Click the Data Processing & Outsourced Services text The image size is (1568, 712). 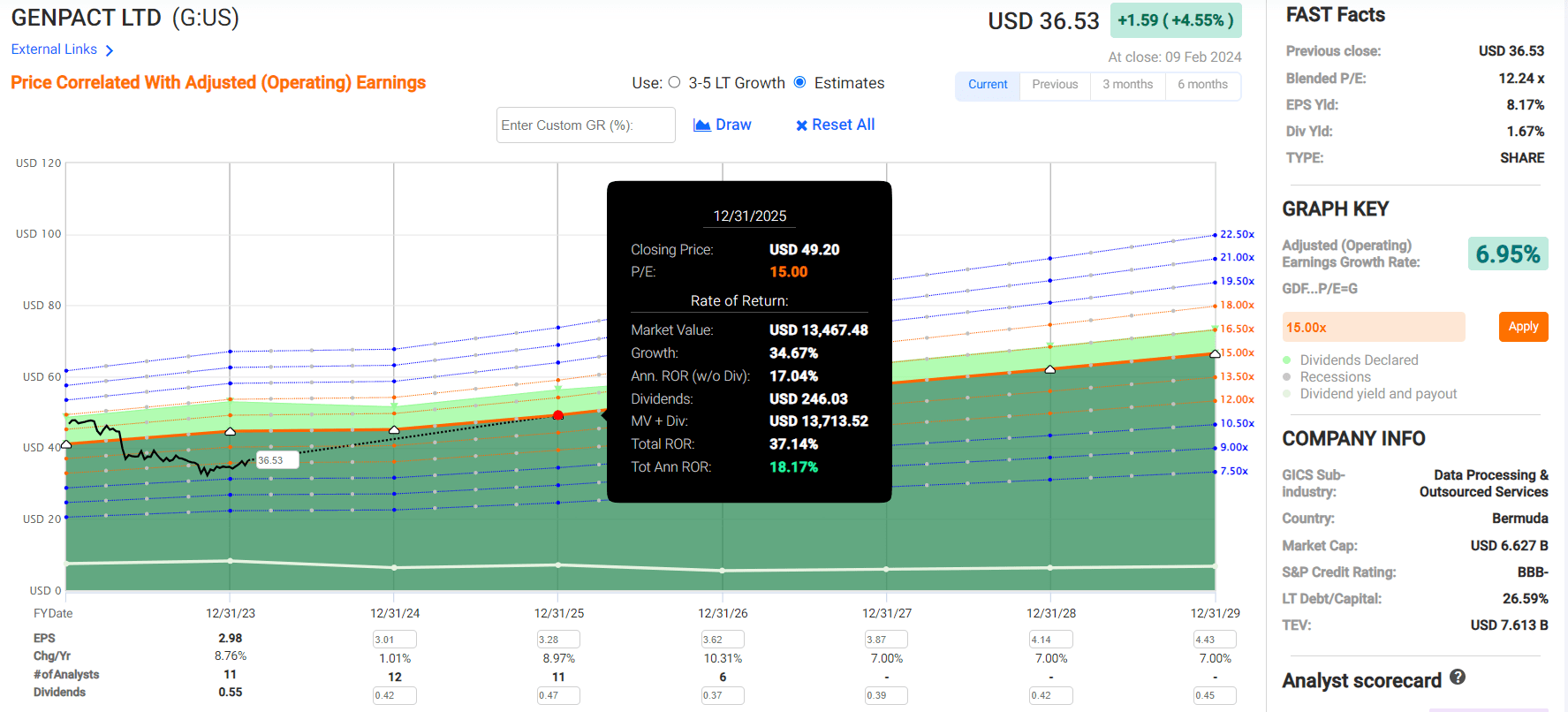1484,483
